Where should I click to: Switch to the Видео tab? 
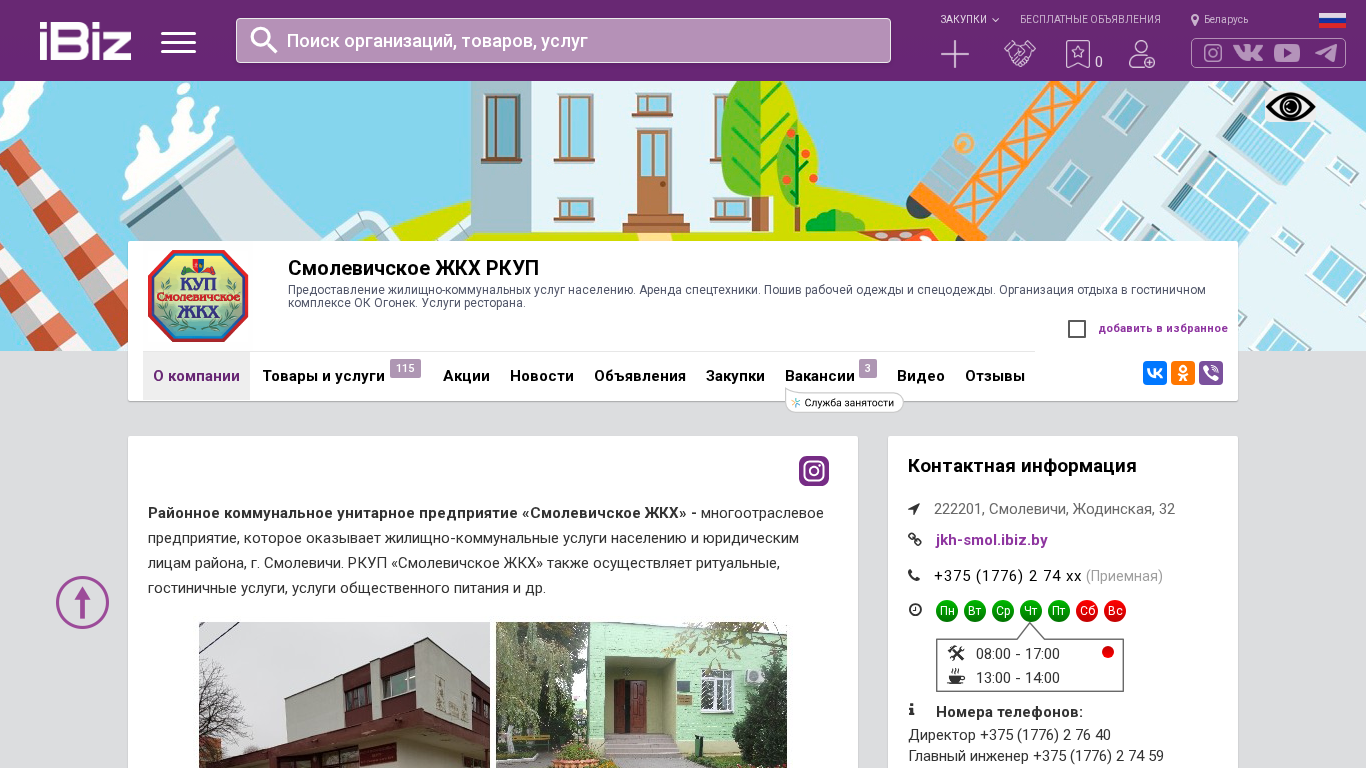(x=921, y=376)
